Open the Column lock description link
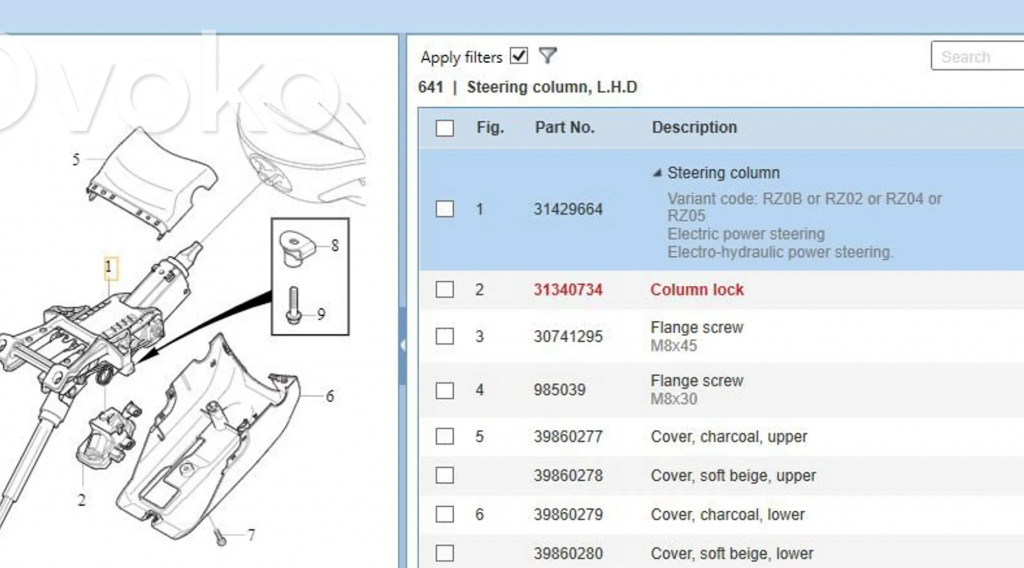Image resolution: width=1024 pixels, height=568 pixels. (697, 290)
